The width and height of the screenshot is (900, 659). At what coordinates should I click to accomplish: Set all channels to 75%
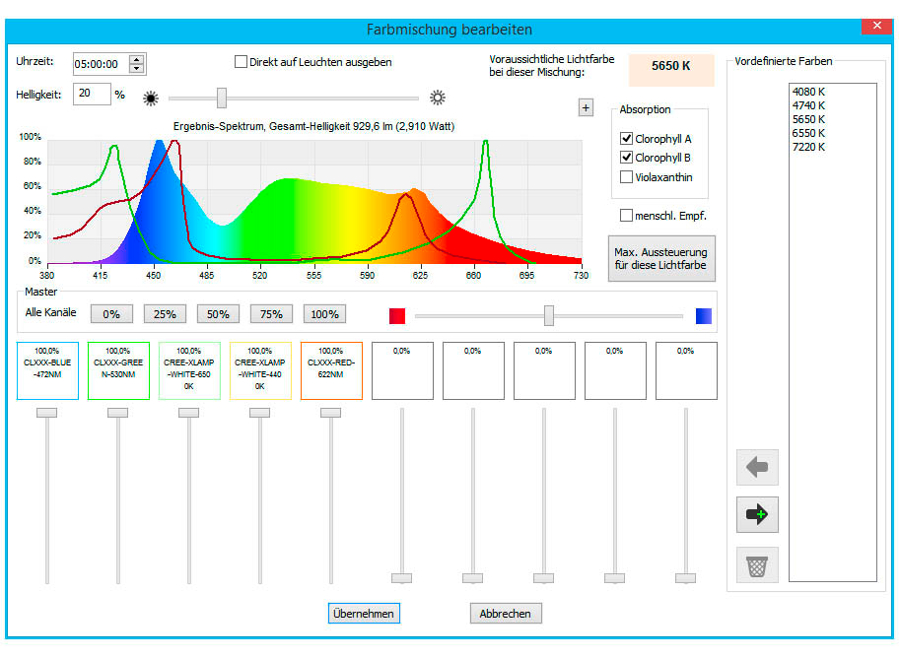[x=271, y=314]
